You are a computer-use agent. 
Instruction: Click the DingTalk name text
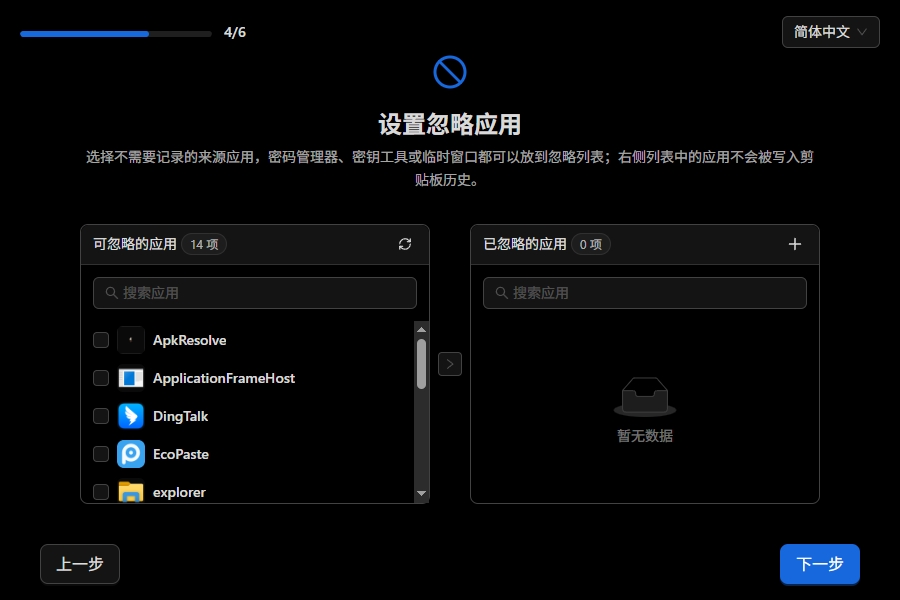coord(180,416)
